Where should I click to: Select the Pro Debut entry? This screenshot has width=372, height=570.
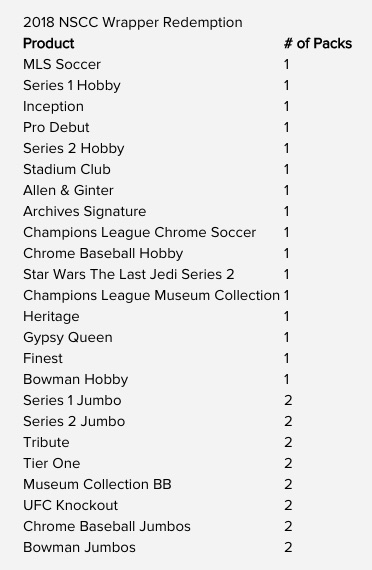click(56, 128)
